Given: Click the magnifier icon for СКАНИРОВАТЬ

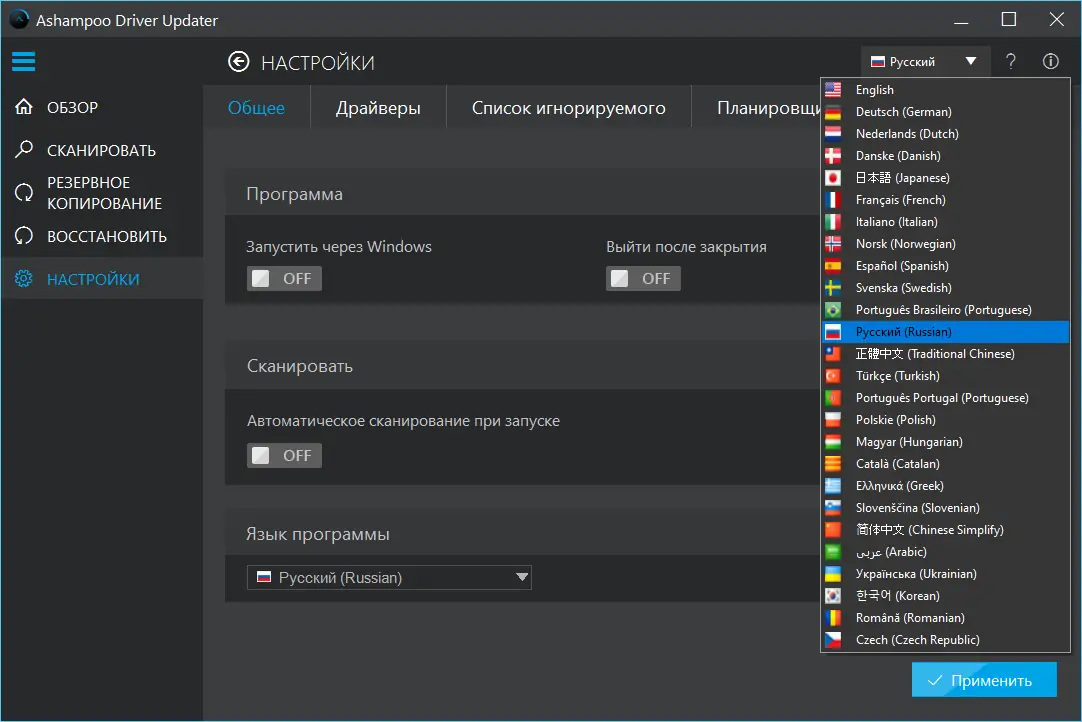Looking at the screenshot, I should click(x=24, y=149).
